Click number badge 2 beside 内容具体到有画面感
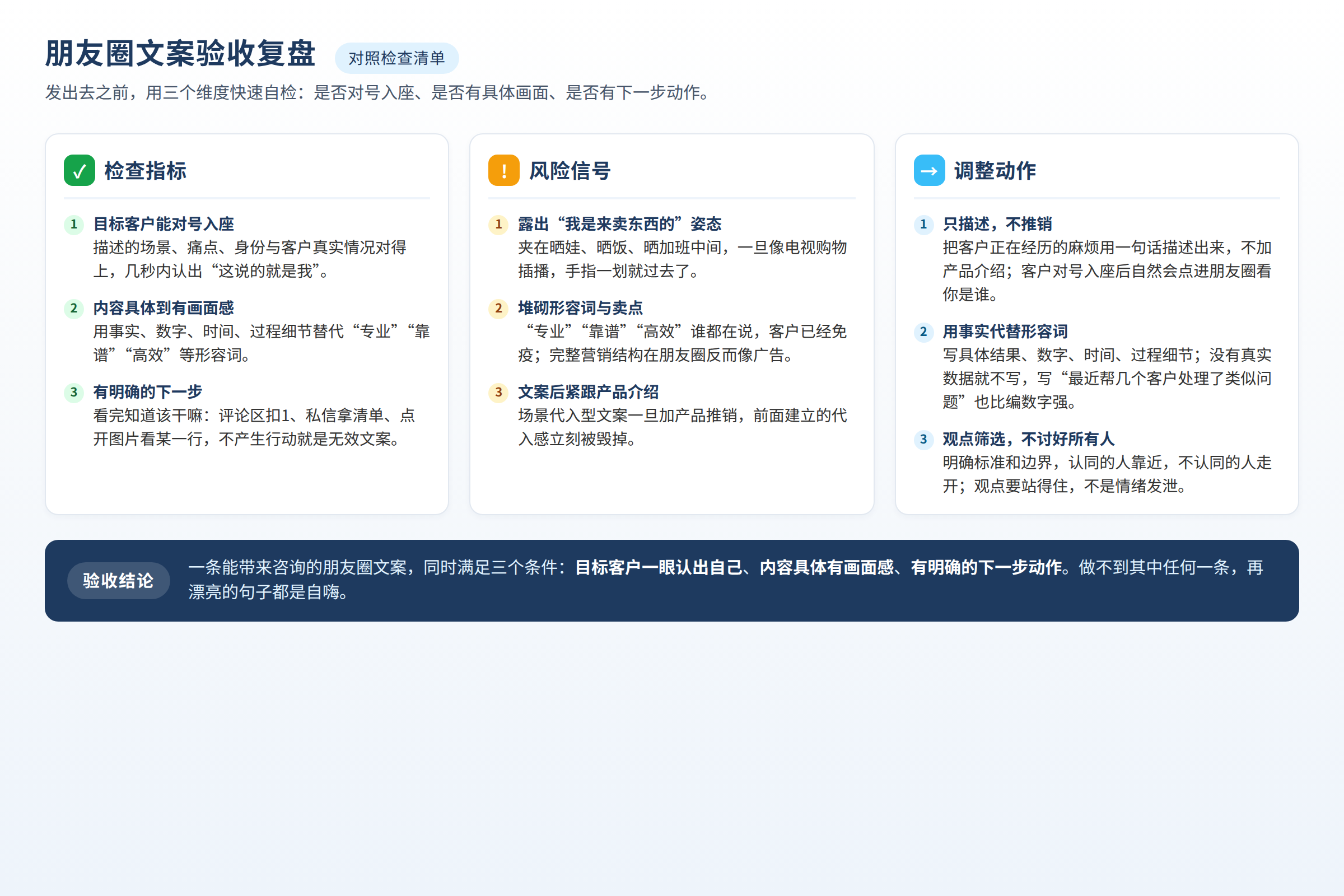The height and width of the screenshot is (896, 1344). 74,309
